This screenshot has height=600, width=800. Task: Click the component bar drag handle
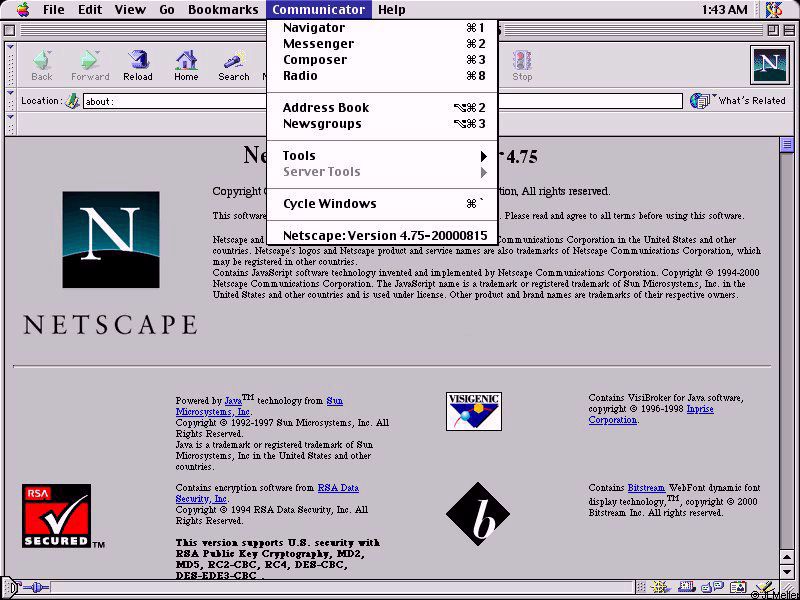(x=642, y=588)
